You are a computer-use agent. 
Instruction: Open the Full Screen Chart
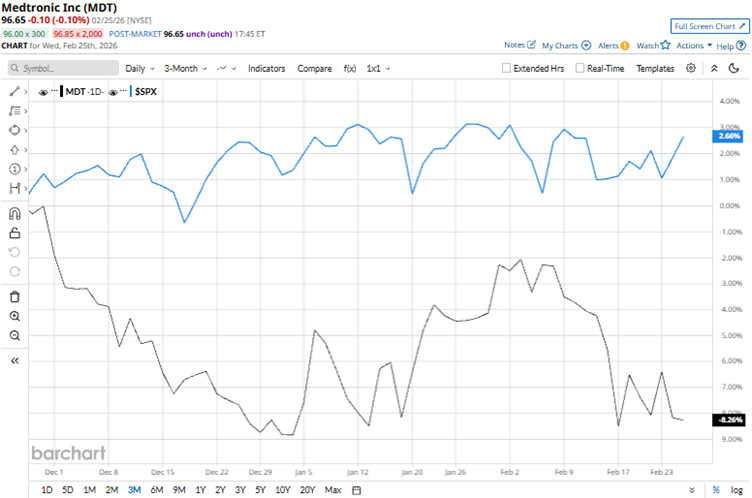[710, 26]
